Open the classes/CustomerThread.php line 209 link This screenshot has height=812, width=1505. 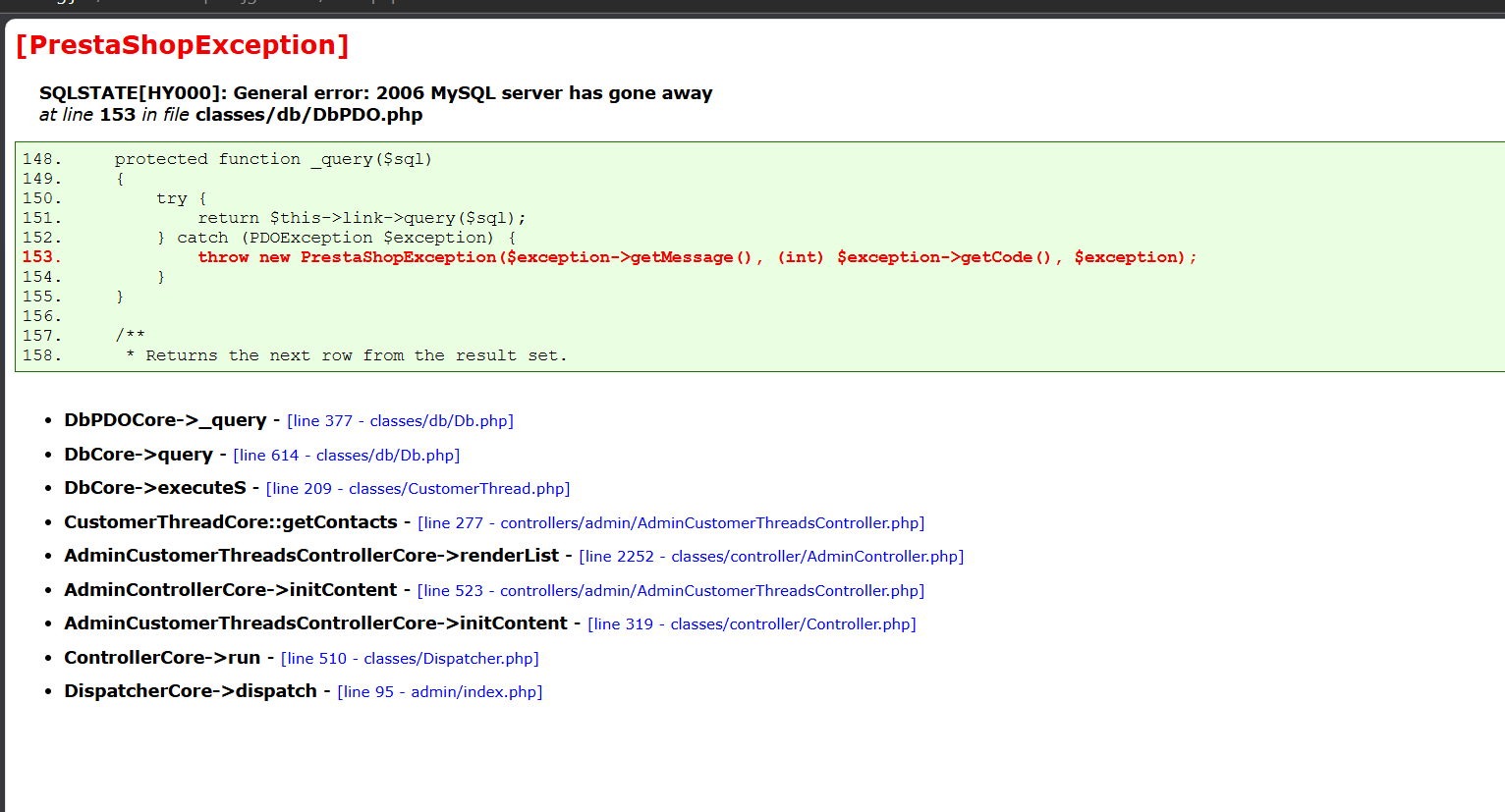point(418,488)
